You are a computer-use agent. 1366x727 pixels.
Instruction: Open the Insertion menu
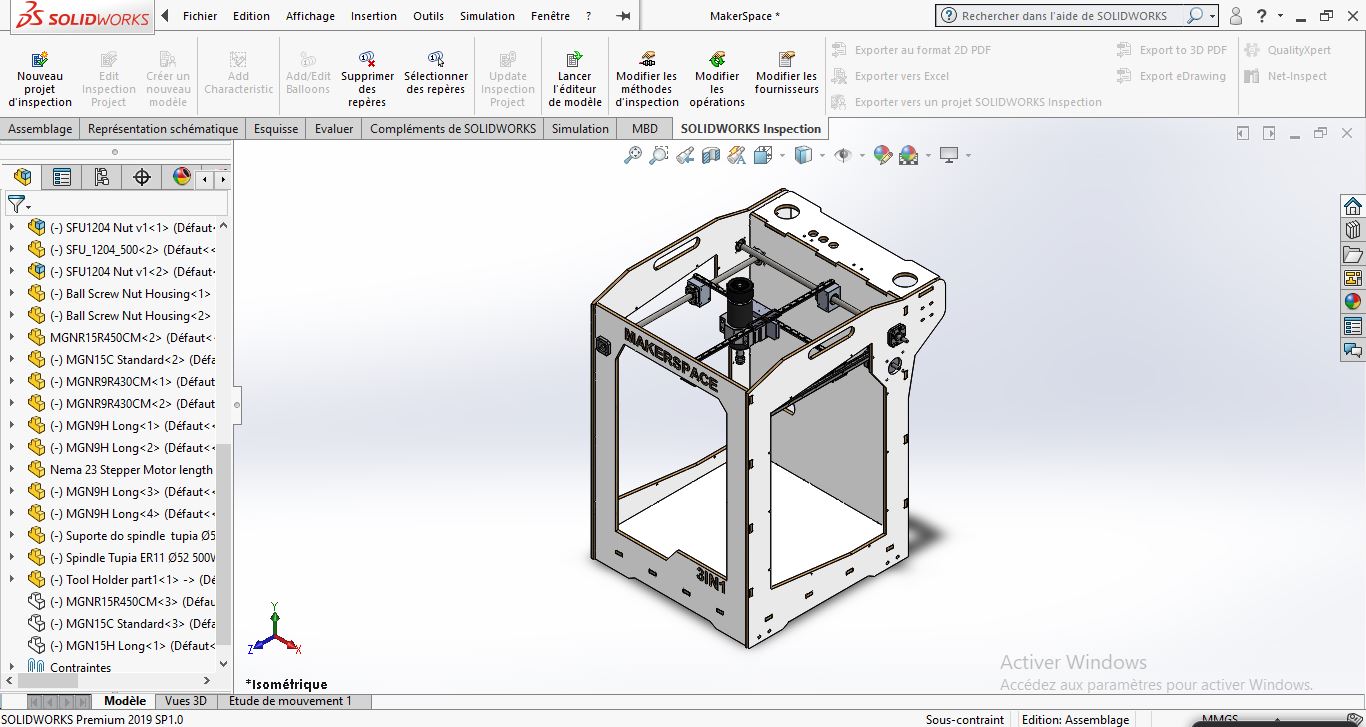(374, 16)
